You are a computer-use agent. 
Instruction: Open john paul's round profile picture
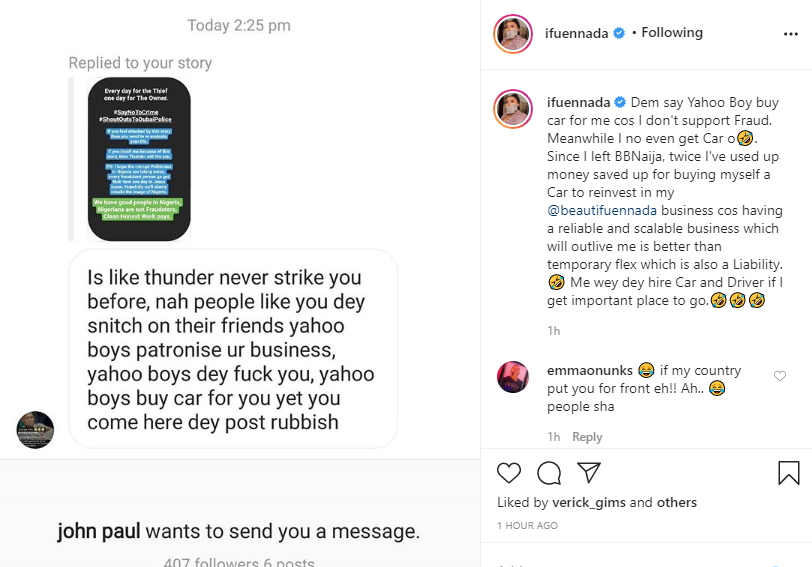pyautogui.click(x=35, y=430)
